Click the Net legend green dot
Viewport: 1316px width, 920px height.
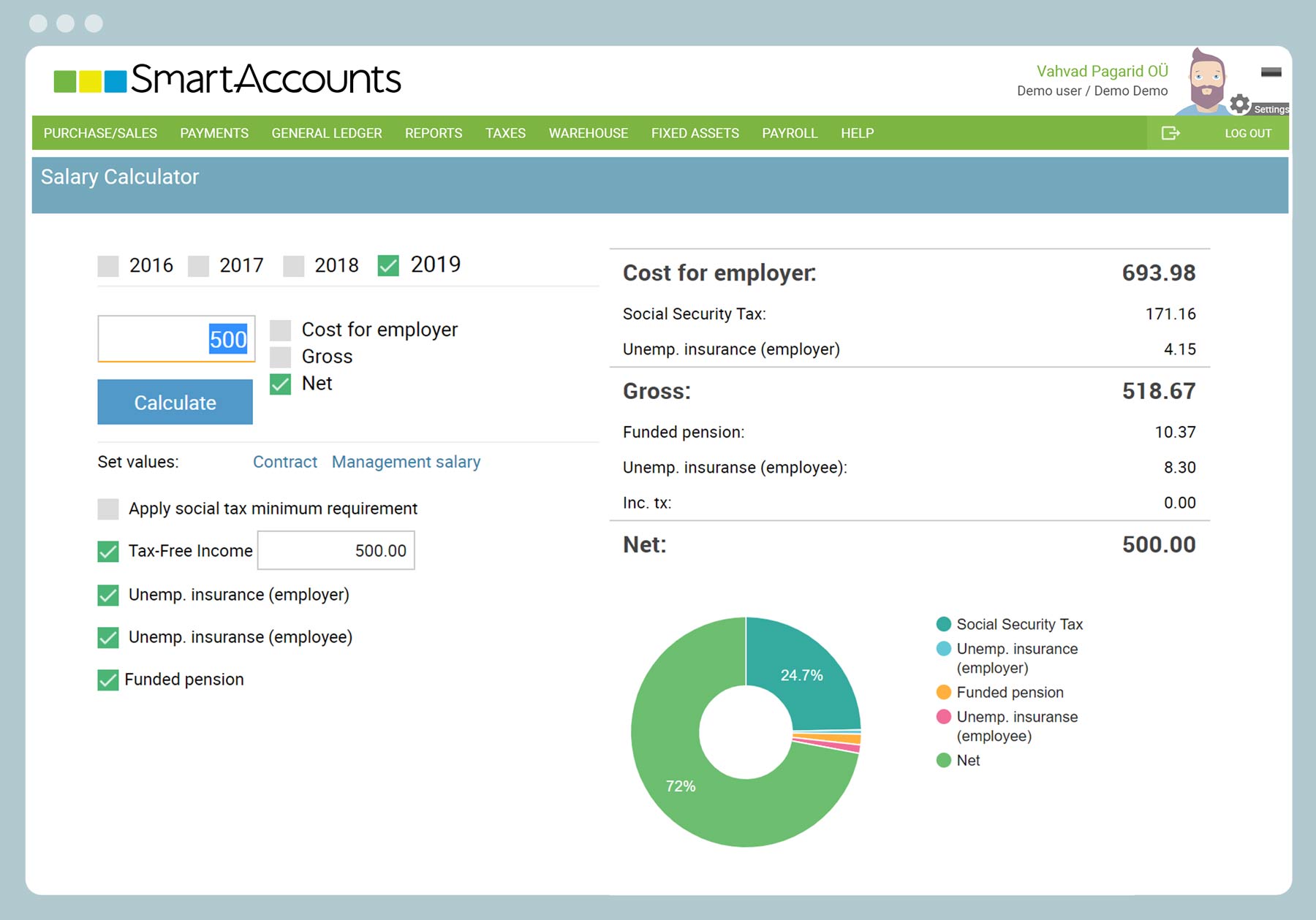point(943,760)
